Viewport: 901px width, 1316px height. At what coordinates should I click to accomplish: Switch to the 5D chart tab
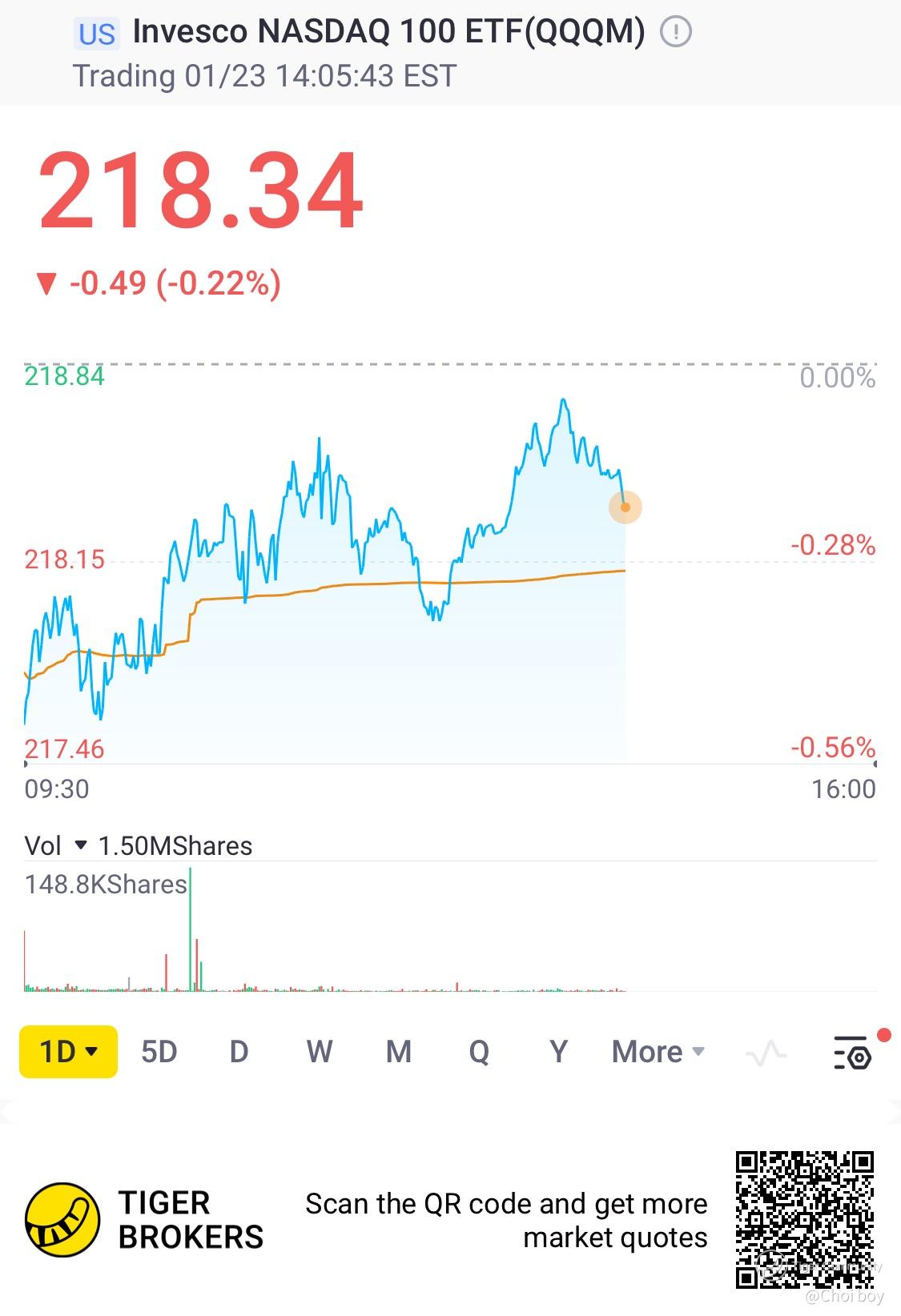pos(159,1051)
